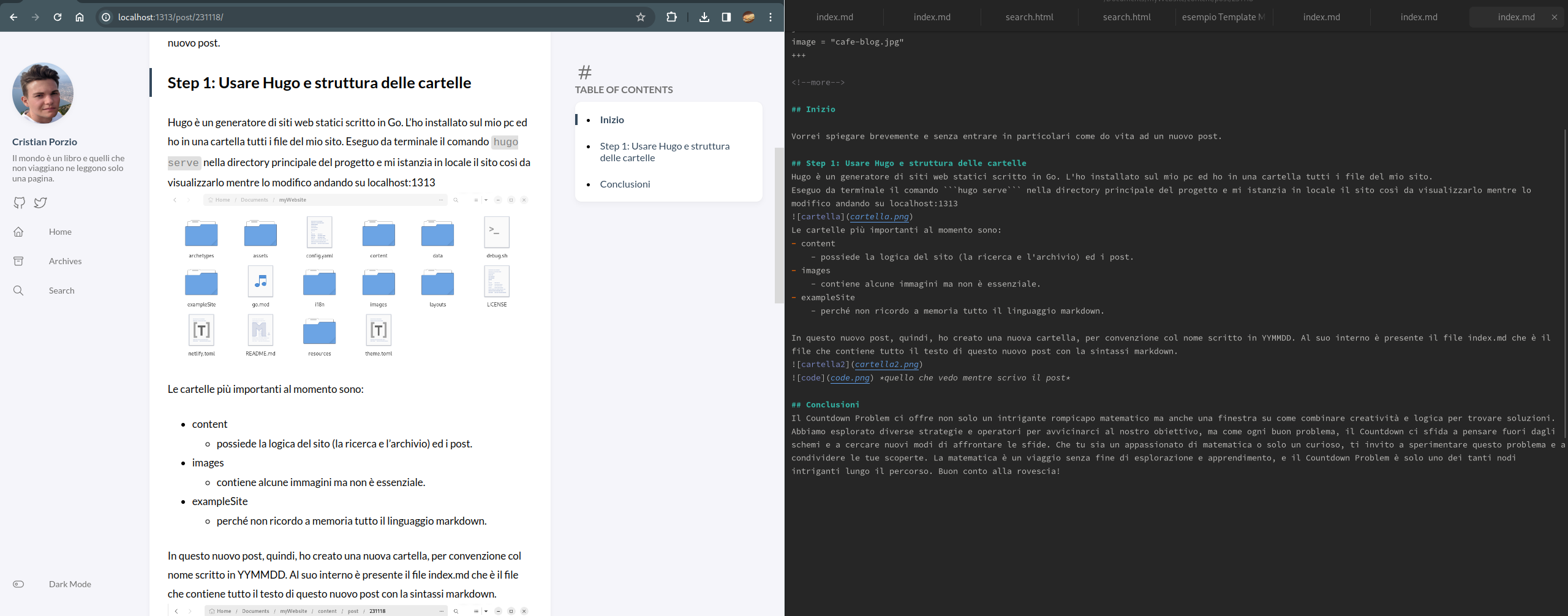Open the browser downloads icon
1568x616 pixels.
coord(704,17)
